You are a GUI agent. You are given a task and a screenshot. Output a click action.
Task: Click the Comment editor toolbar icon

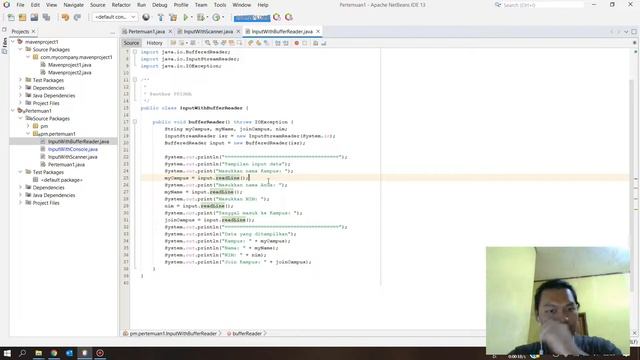pyautogui.click(x=316, y=43)
